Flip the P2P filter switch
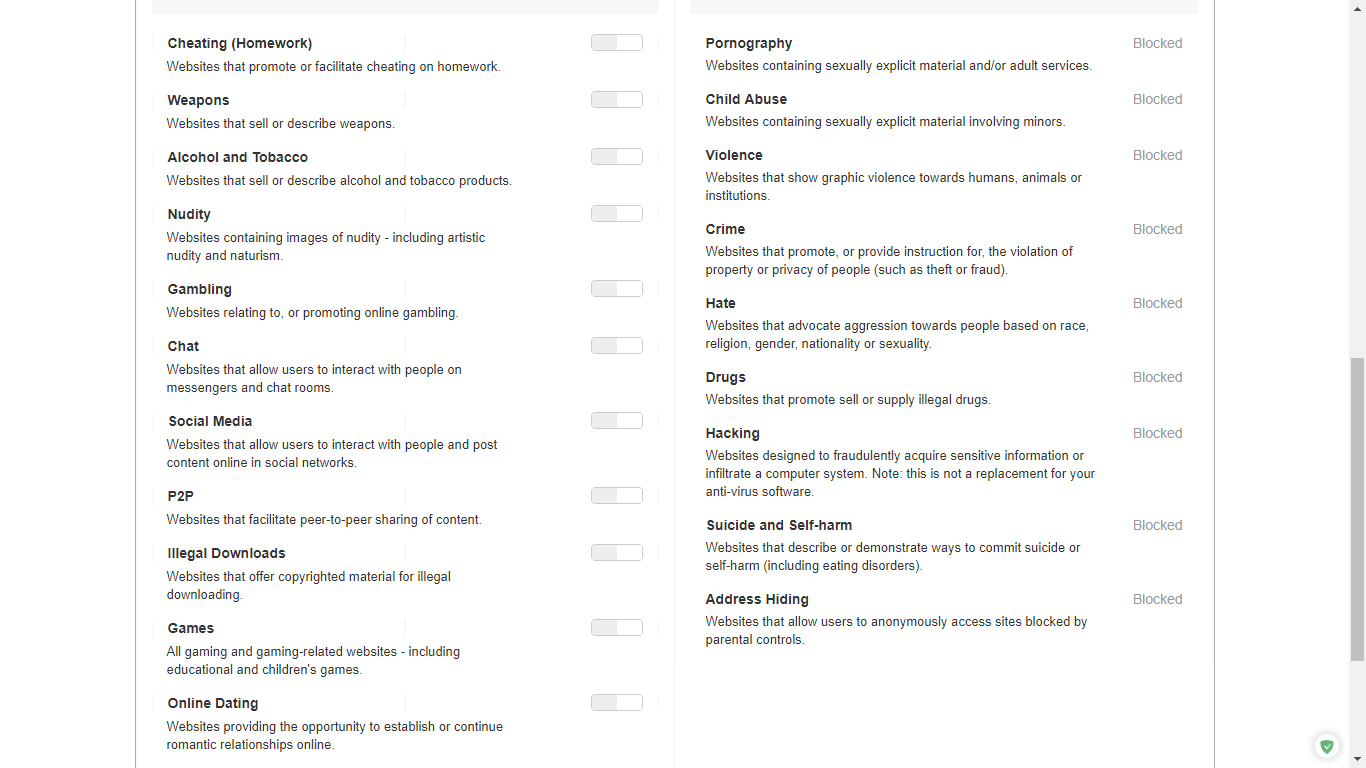 pos(616,496)
